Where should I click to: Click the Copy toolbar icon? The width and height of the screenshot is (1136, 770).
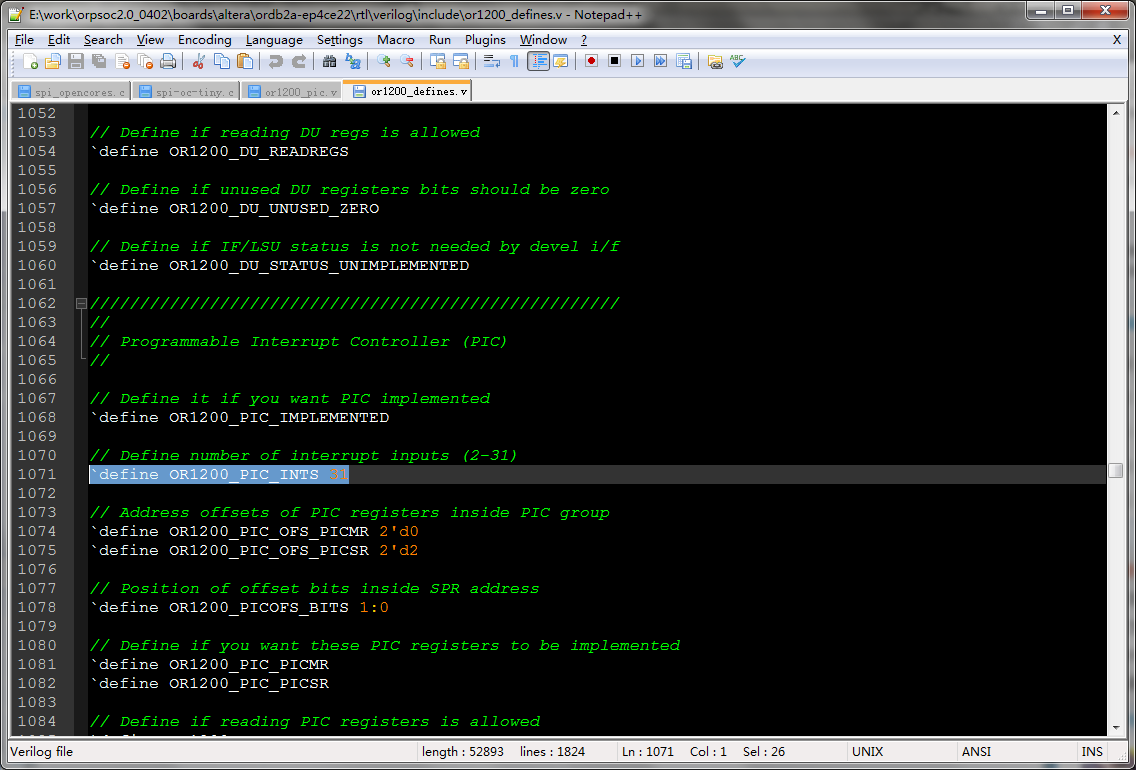point(222,62)
